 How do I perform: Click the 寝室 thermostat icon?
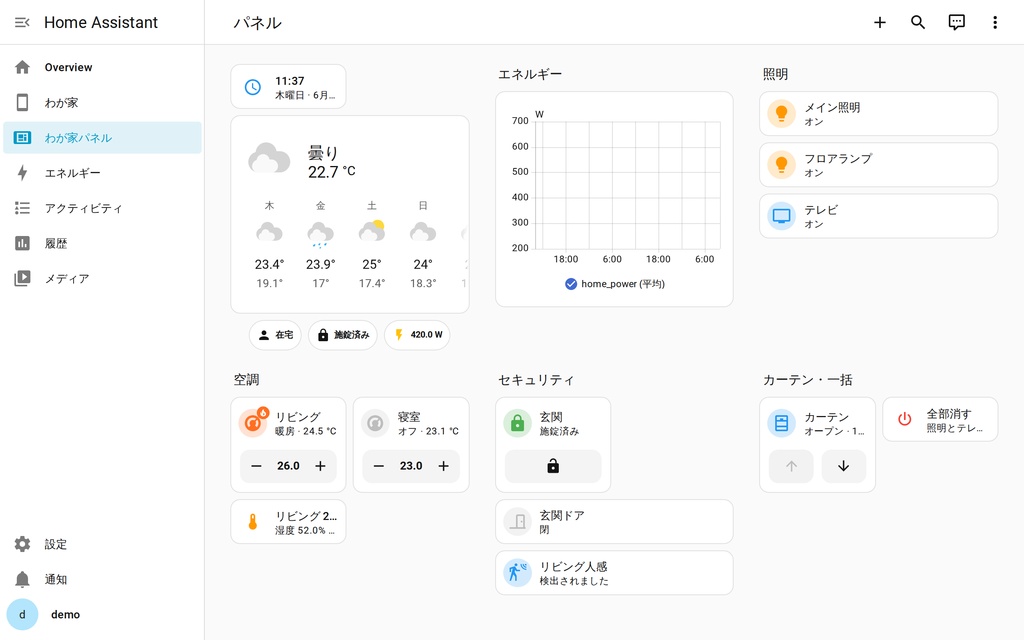pos(375,423)
